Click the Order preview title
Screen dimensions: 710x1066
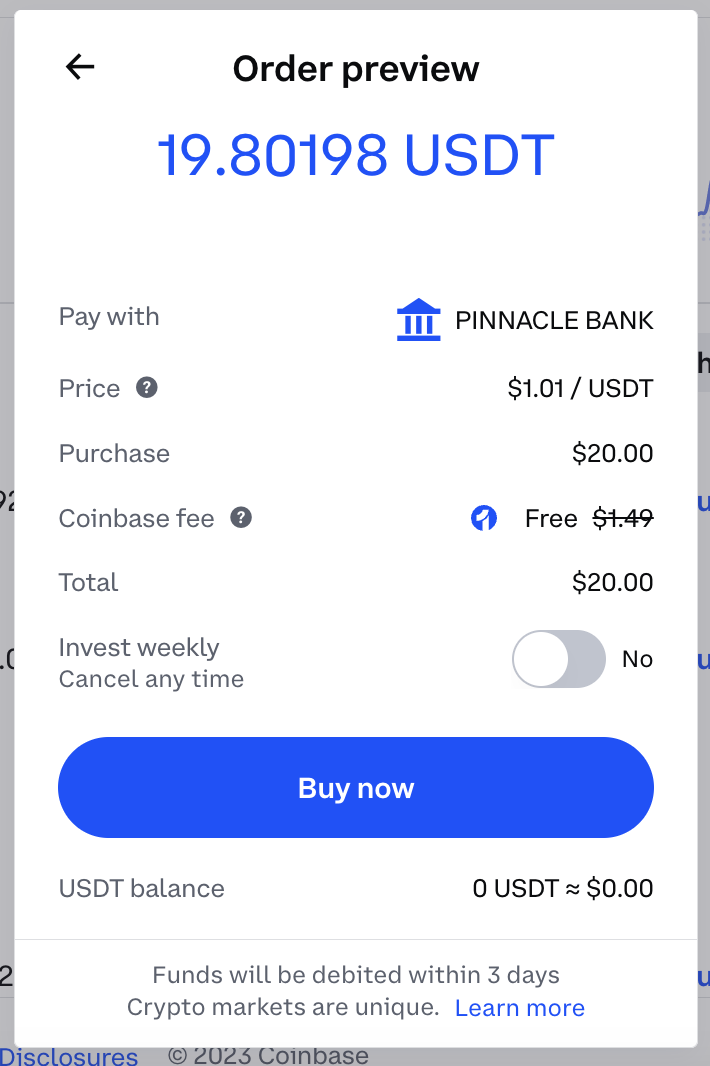pos(356,69)
